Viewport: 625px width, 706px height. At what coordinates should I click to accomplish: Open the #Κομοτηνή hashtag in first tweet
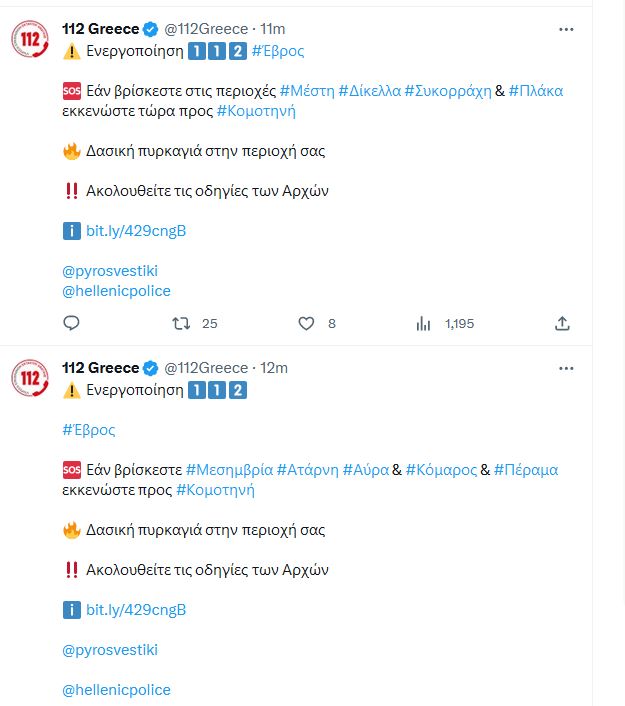[255, 111]
